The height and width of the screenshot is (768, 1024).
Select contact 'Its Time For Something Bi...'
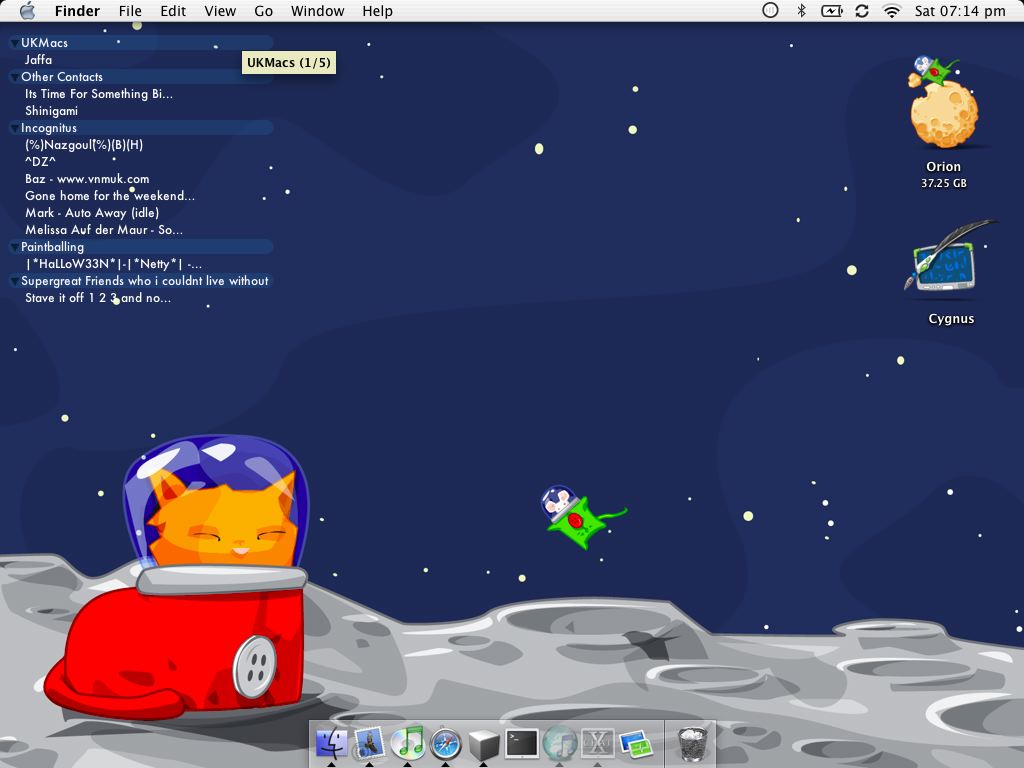click(x=99, y=93)
